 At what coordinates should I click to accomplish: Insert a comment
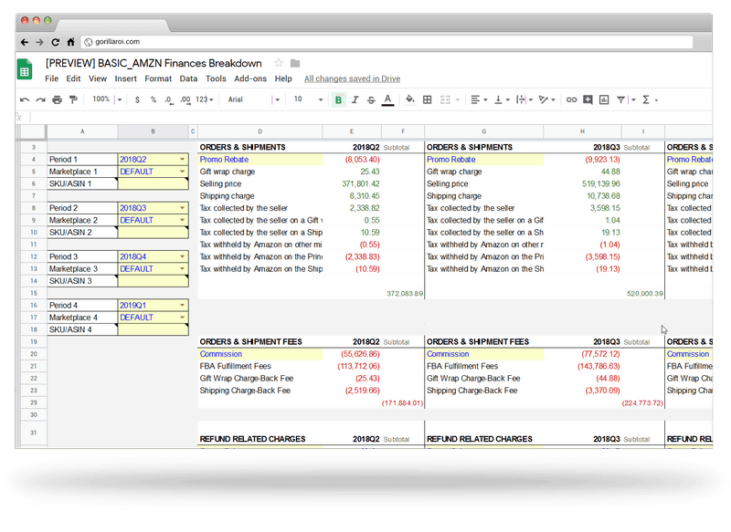click(588, 100)
